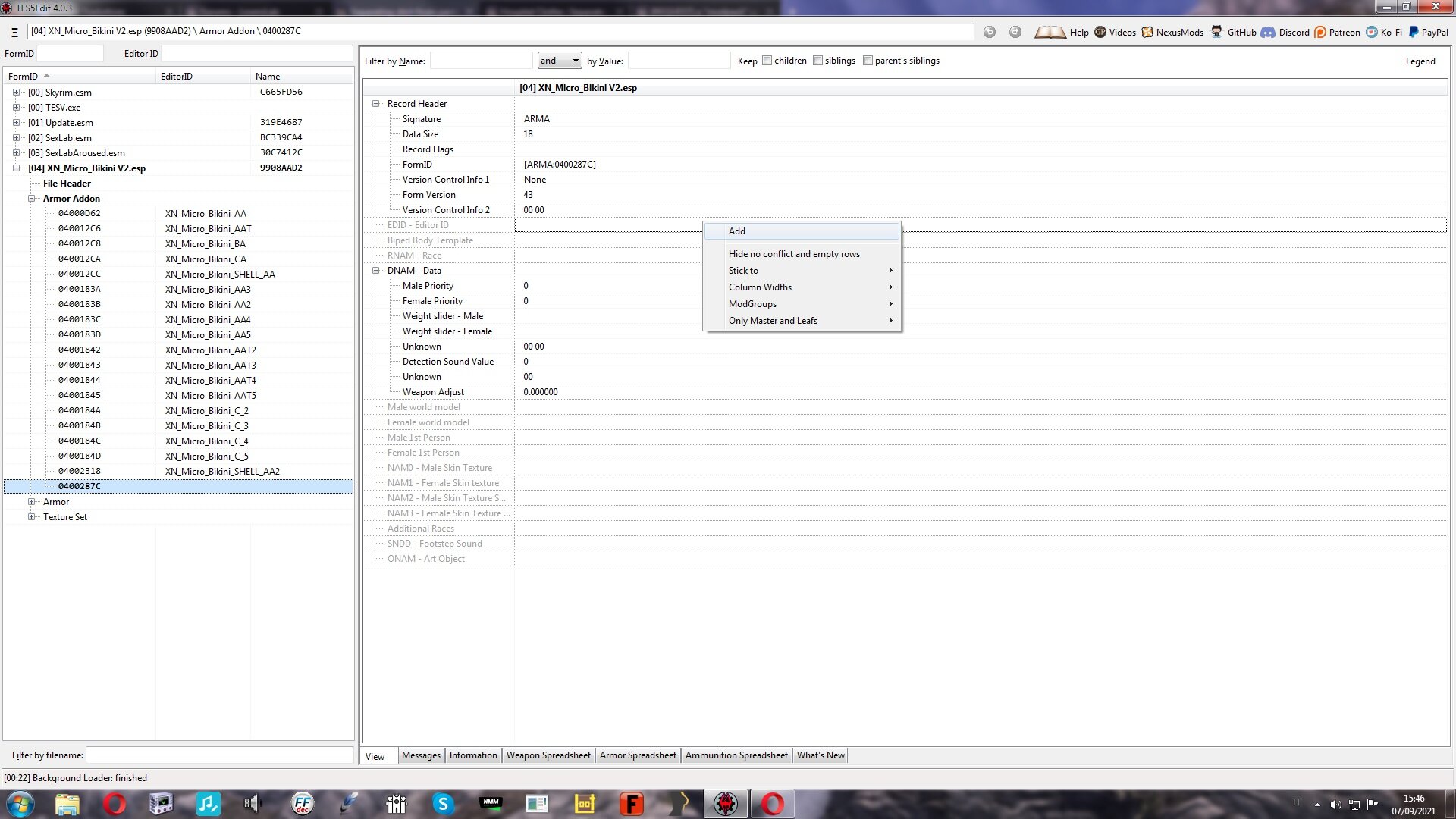Image resolution: width=1456 pixels, height=819 pixels.
Task: Click the Filter by filename input field
Action: point(219,755)
